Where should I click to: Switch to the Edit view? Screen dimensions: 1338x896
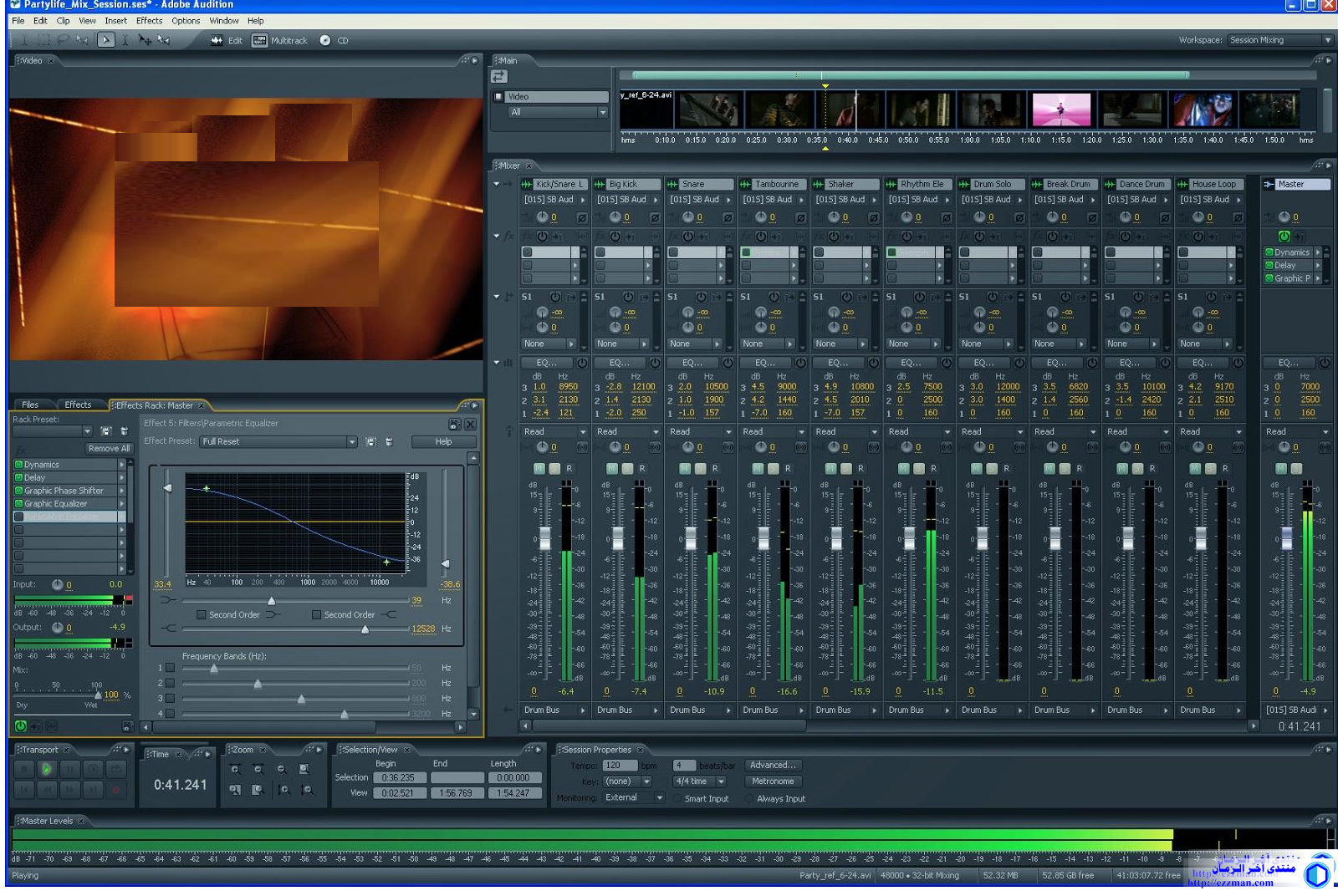pyautogui.click(x=227, y=40)
